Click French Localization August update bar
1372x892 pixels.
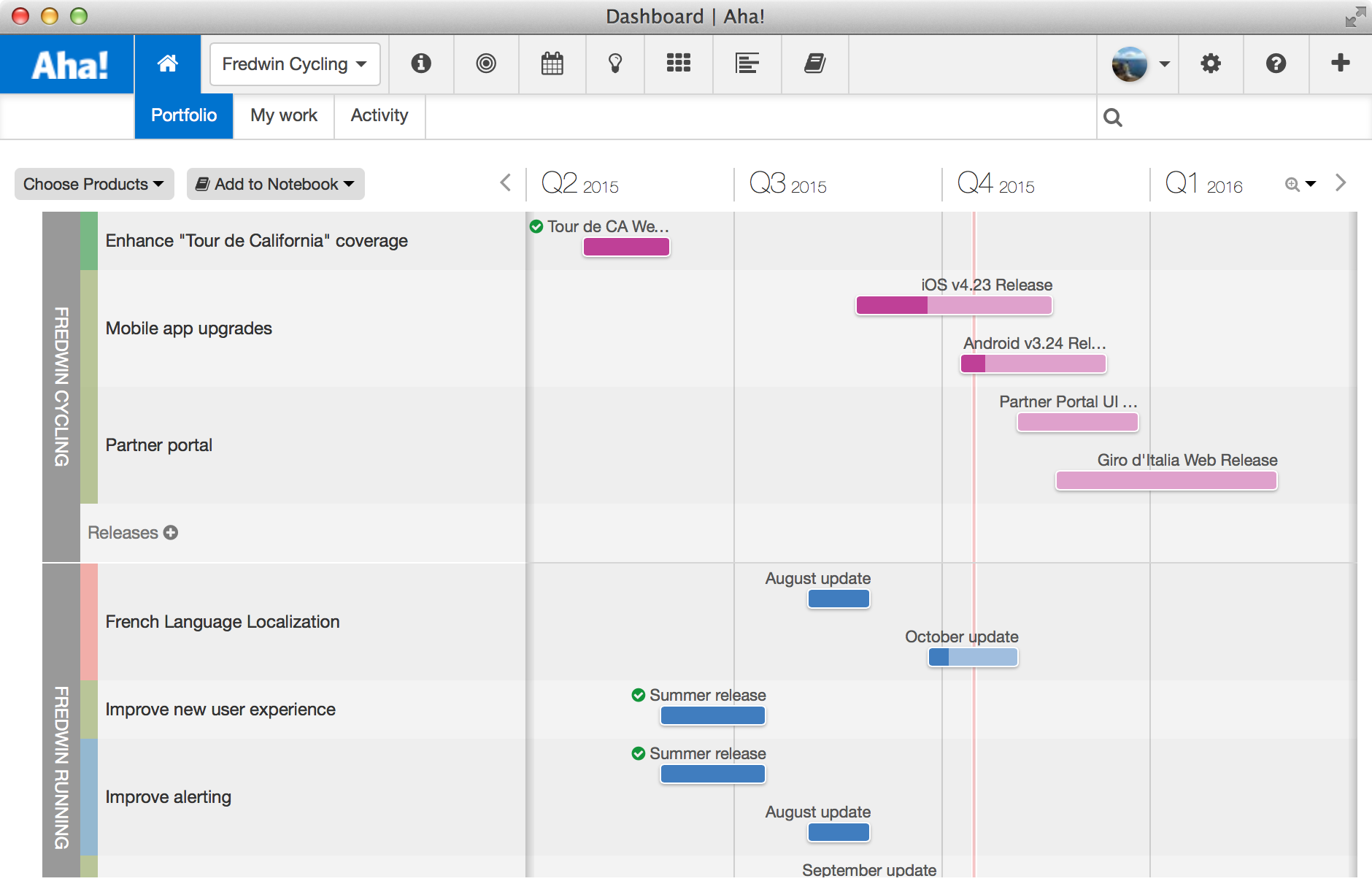coord(839,599)
